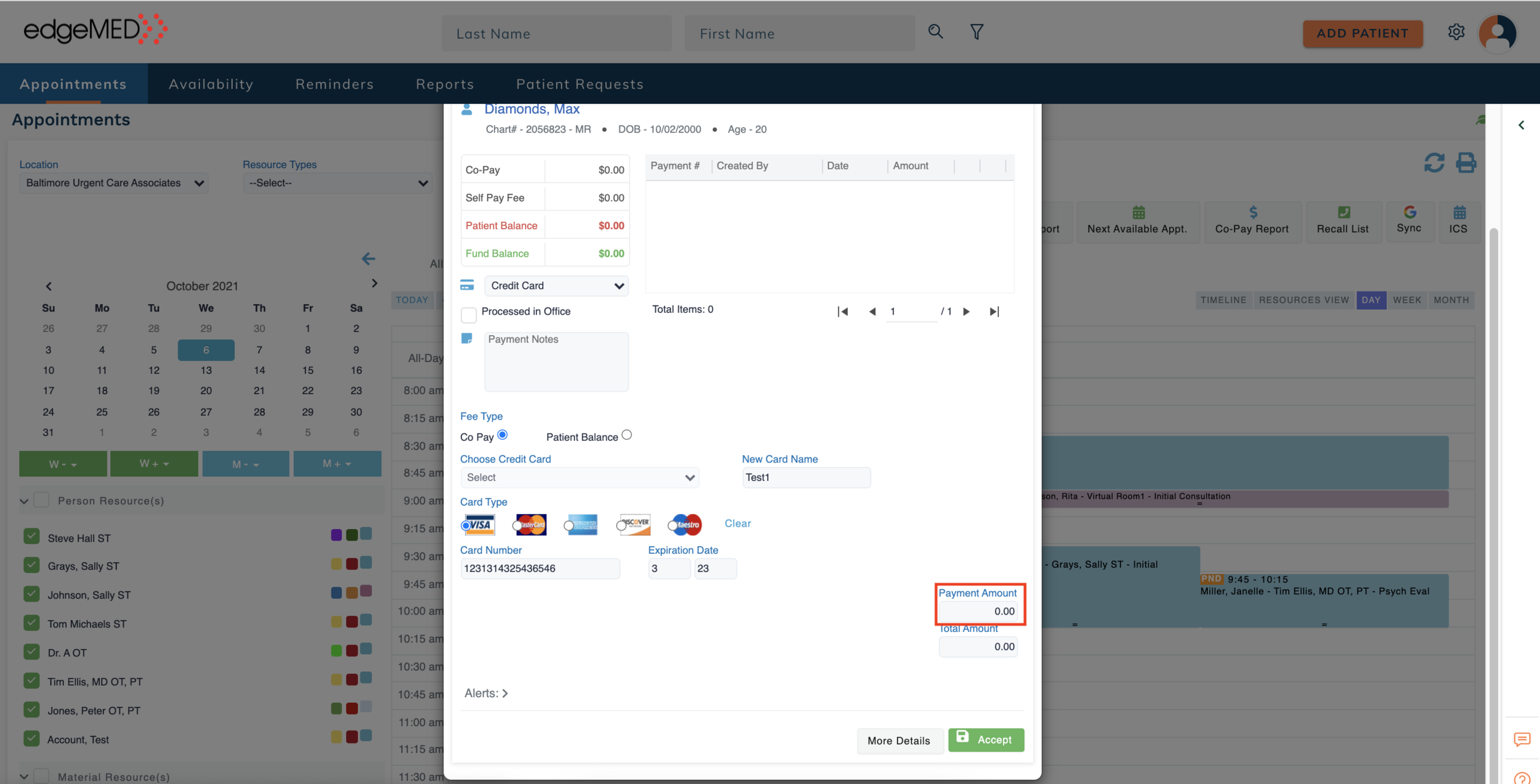Open the Co-Pay Report
Image resolution: width=1540 pixels, height=784 pixels.
[x=1252, y=221]
